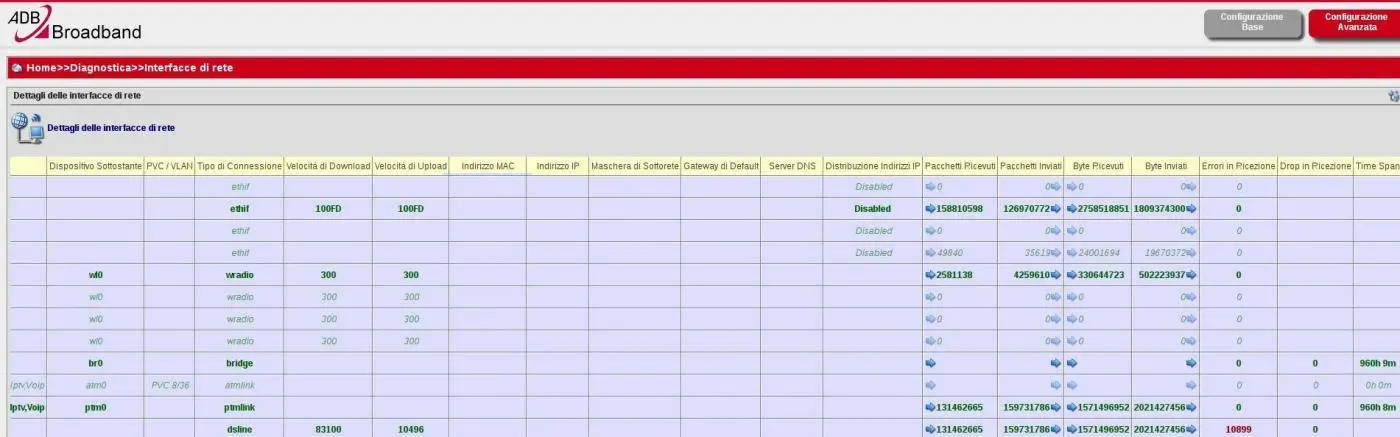Screen dimensions: 1400x437
Task: Click the blue arrow next to 4259610
Action: pyautogui.click(x=1055, y=275)
